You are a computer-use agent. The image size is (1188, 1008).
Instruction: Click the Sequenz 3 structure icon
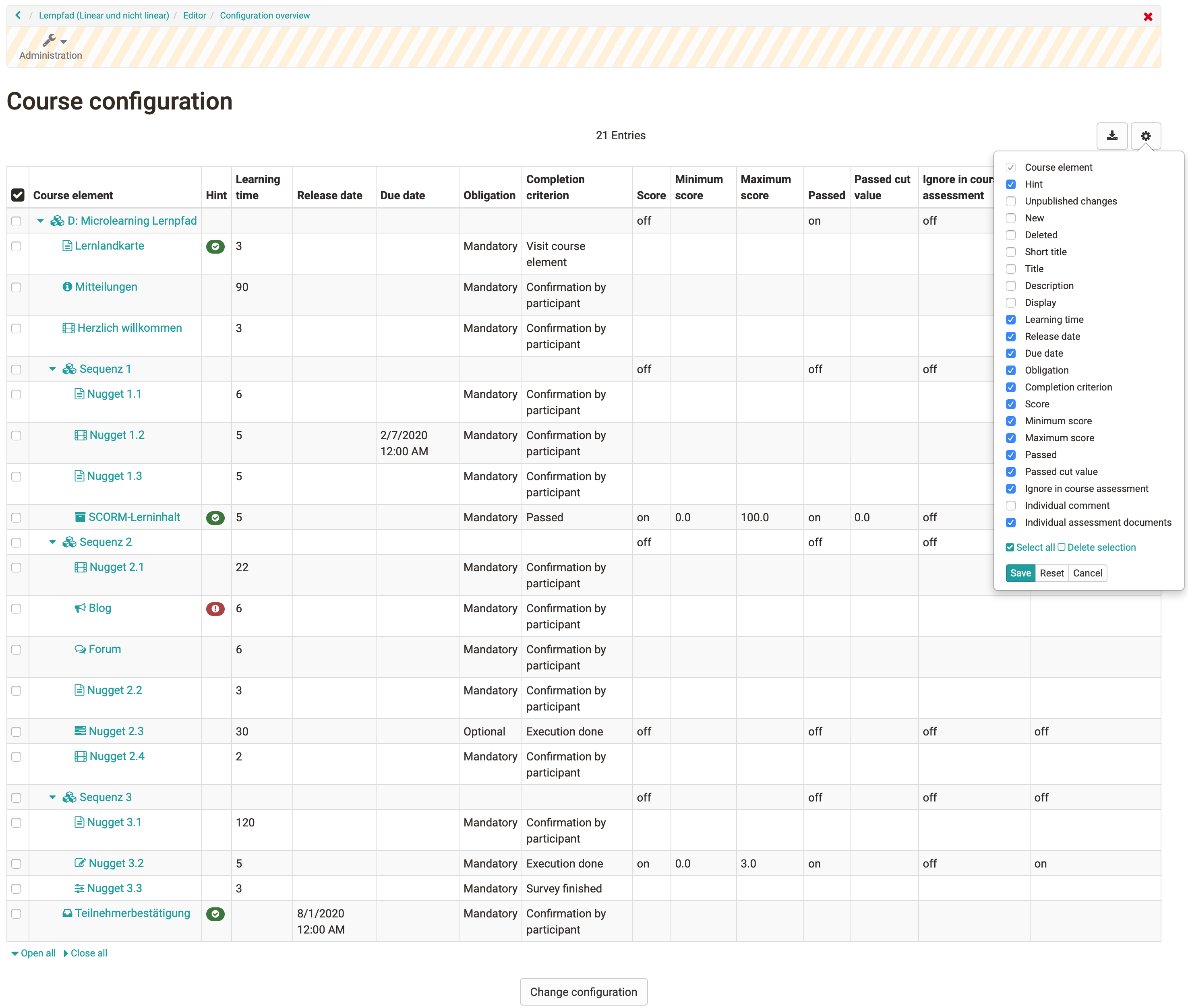[69, 797]
